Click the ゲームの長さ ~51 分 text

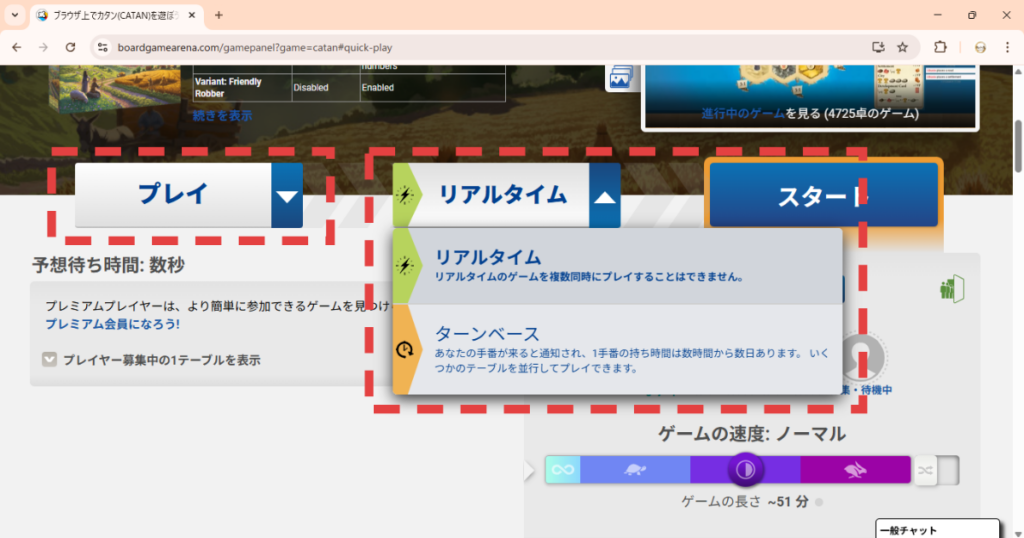coord(744,502)
